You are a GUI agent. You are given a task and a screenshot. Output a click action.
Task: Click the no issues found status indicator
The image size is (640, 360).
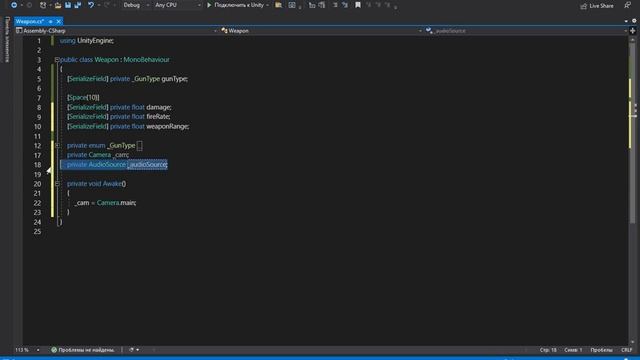coord(82,350)
